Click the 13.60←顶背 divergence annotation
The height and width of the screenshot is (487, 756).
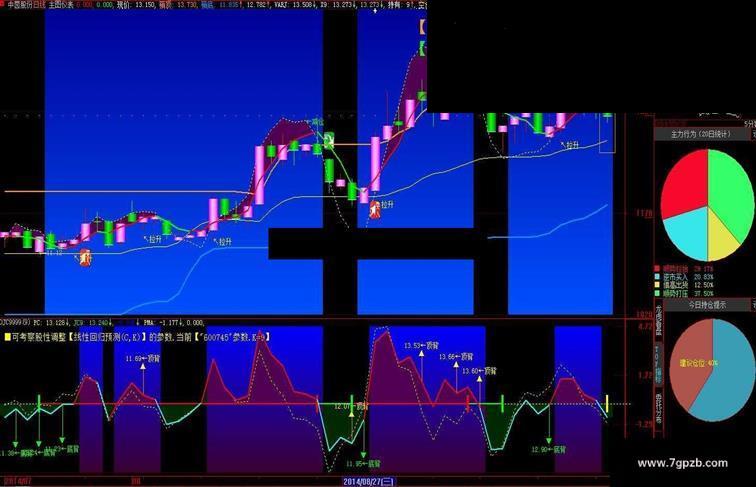tap(479, 371)
